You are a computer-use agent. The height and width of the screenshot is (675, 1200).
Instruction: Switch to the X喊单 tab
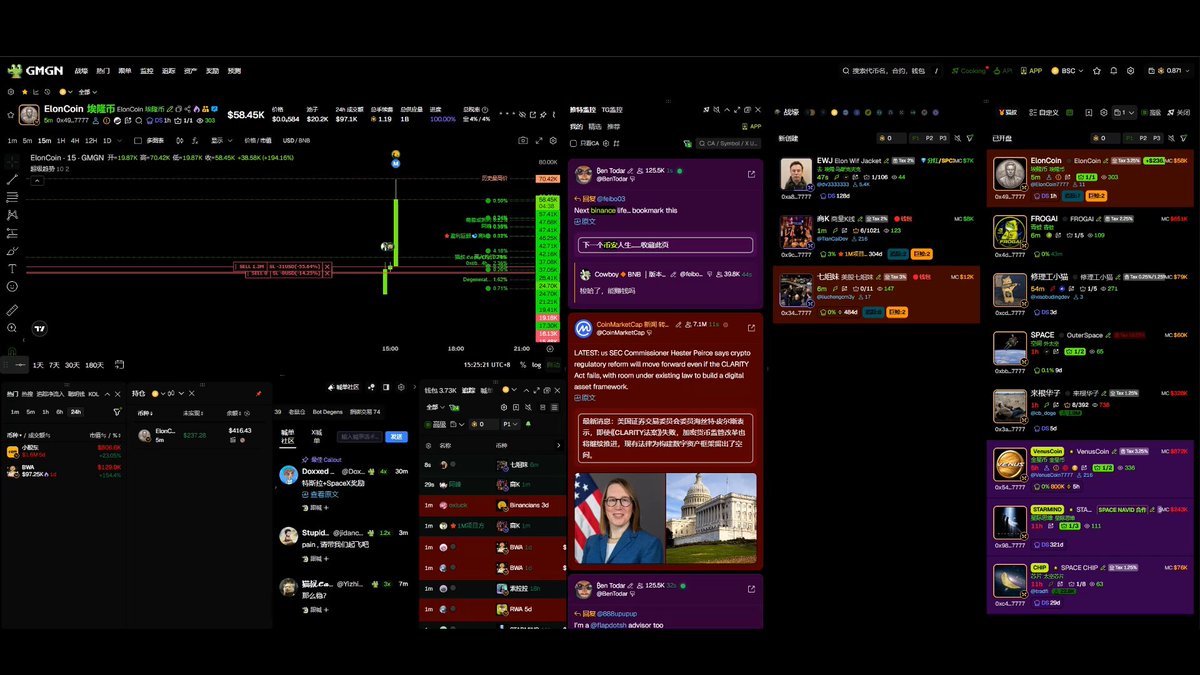click(x=316, y=436)
